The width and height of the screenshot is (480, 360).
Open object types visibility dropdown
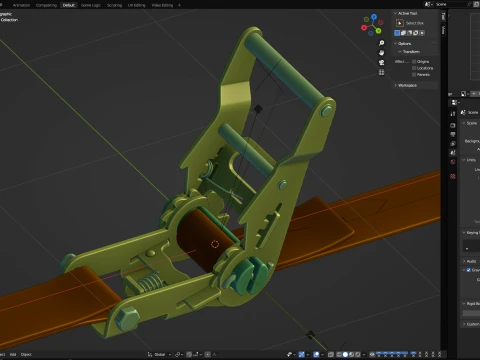[292, 354]
